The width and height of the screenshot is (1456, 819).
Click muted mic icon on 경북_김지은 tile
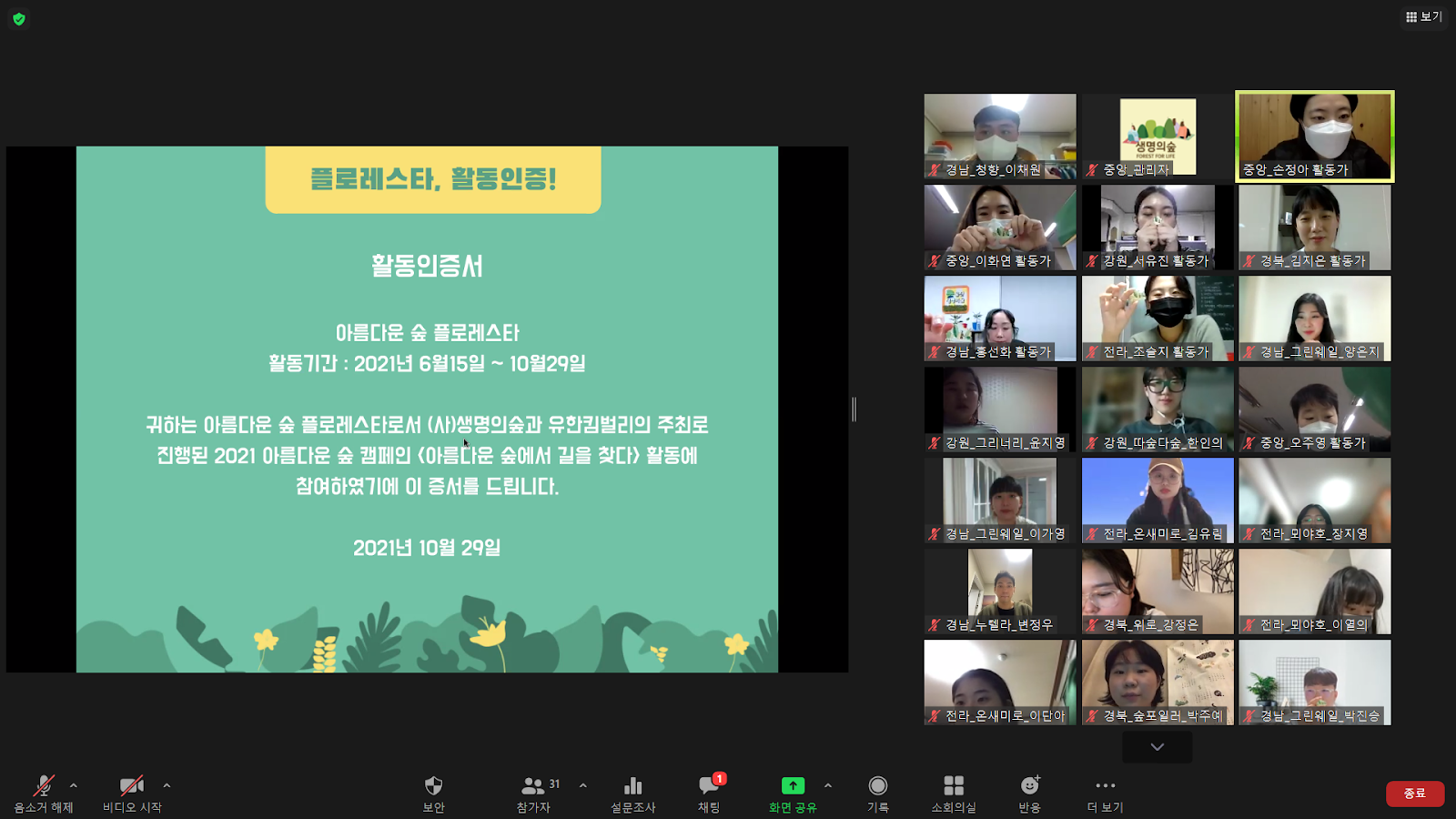click(x=1249, y=261)
